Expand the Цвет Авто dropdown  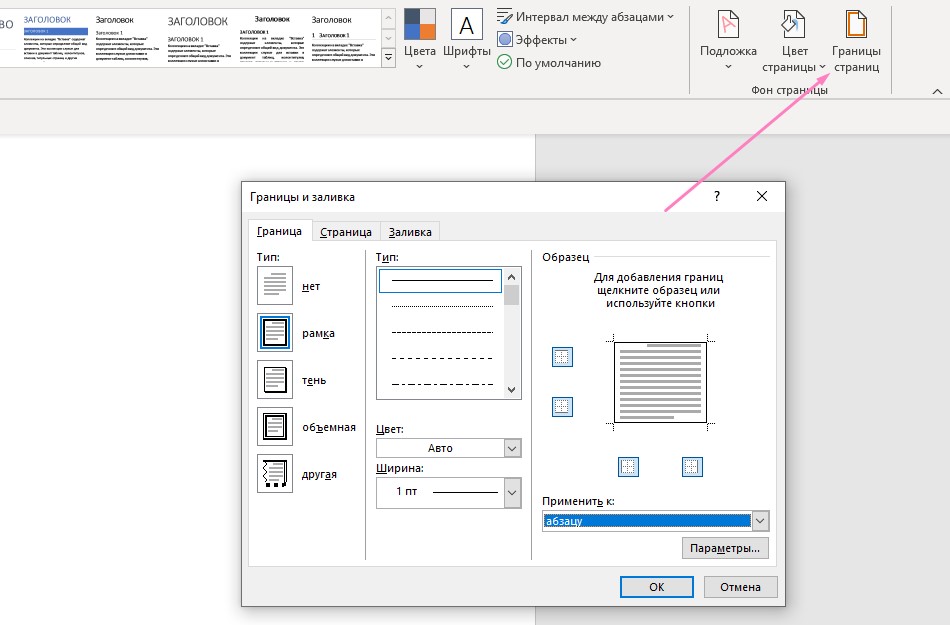(512, 449)
